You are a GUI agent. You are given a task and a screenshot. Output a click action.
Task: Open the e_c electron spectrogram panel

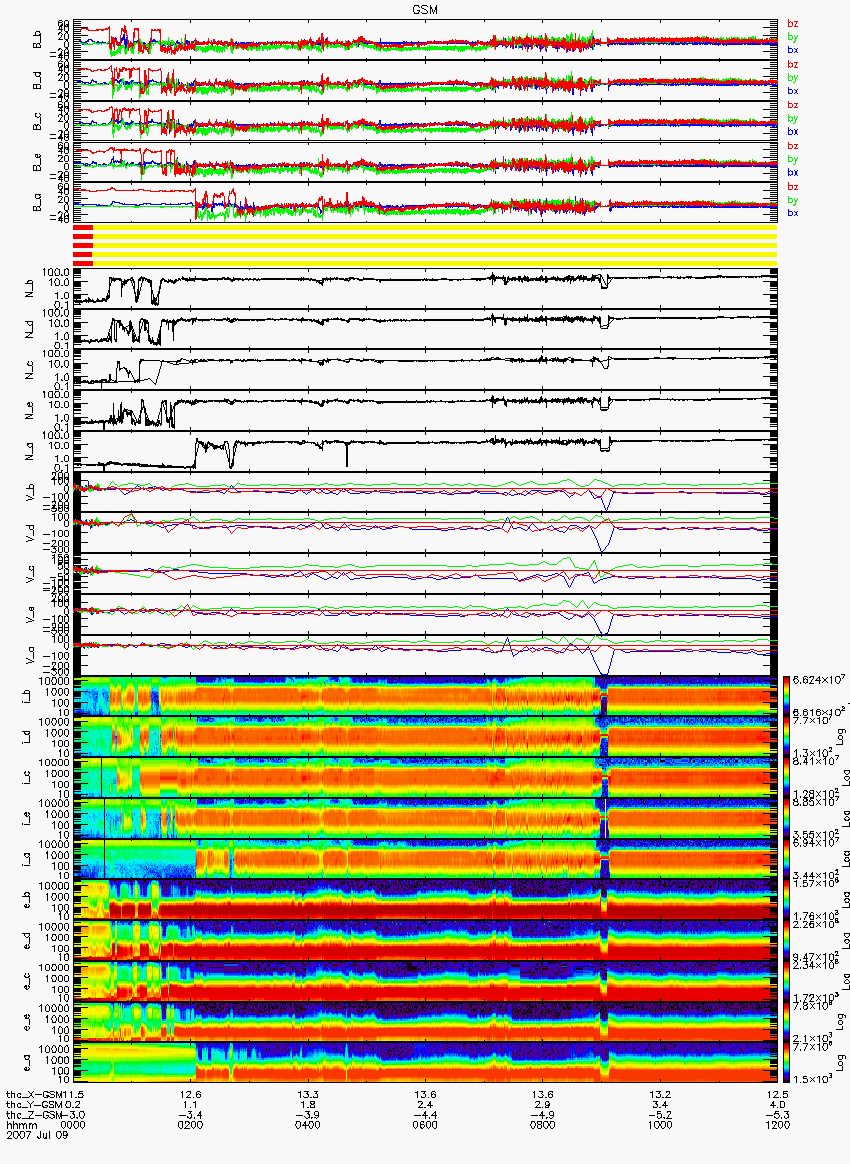(x=423, y=982)
